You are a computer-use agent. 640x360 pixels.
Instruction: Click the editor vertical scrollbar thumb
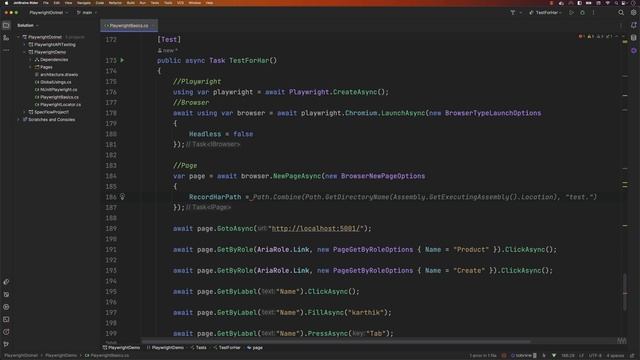pos(624,292)
